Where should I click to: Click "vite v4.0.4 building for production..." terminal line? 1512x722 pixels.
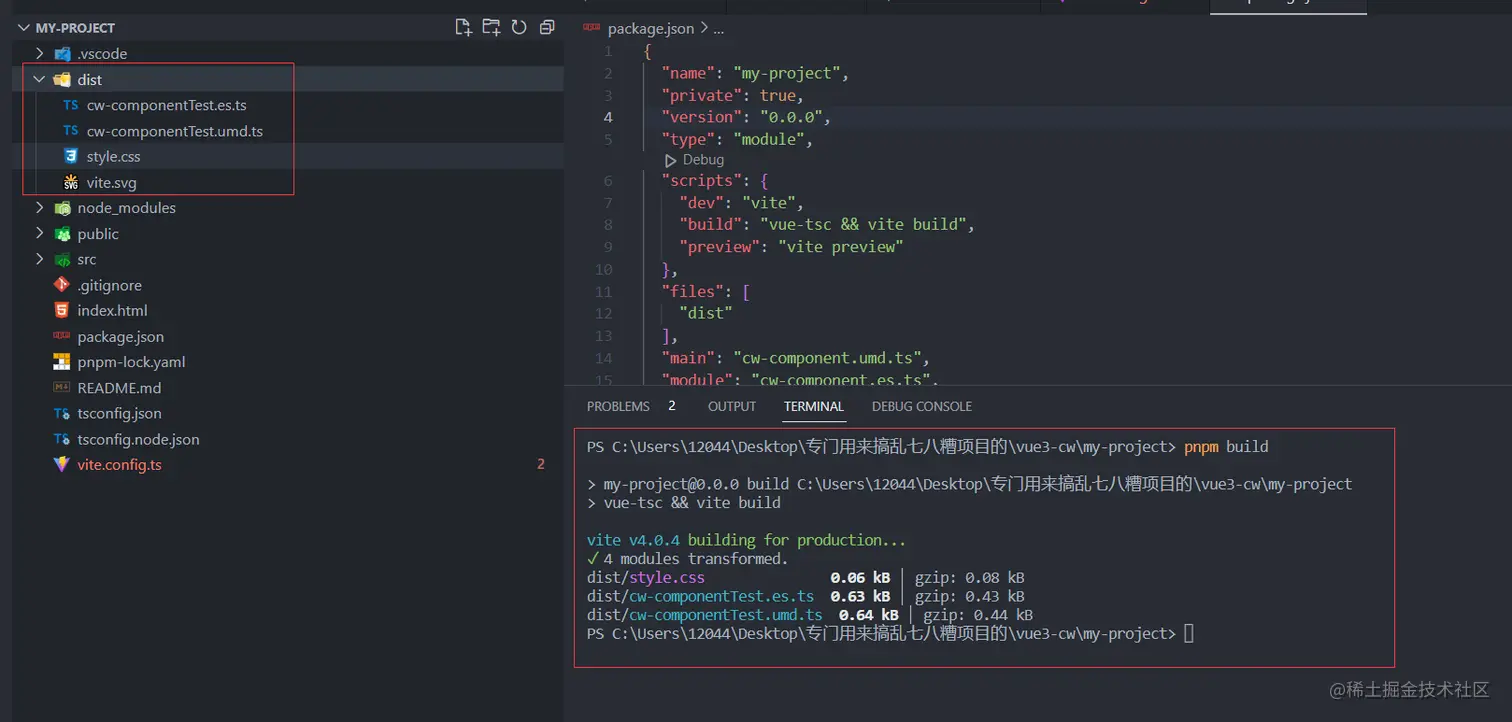point(746,540)
